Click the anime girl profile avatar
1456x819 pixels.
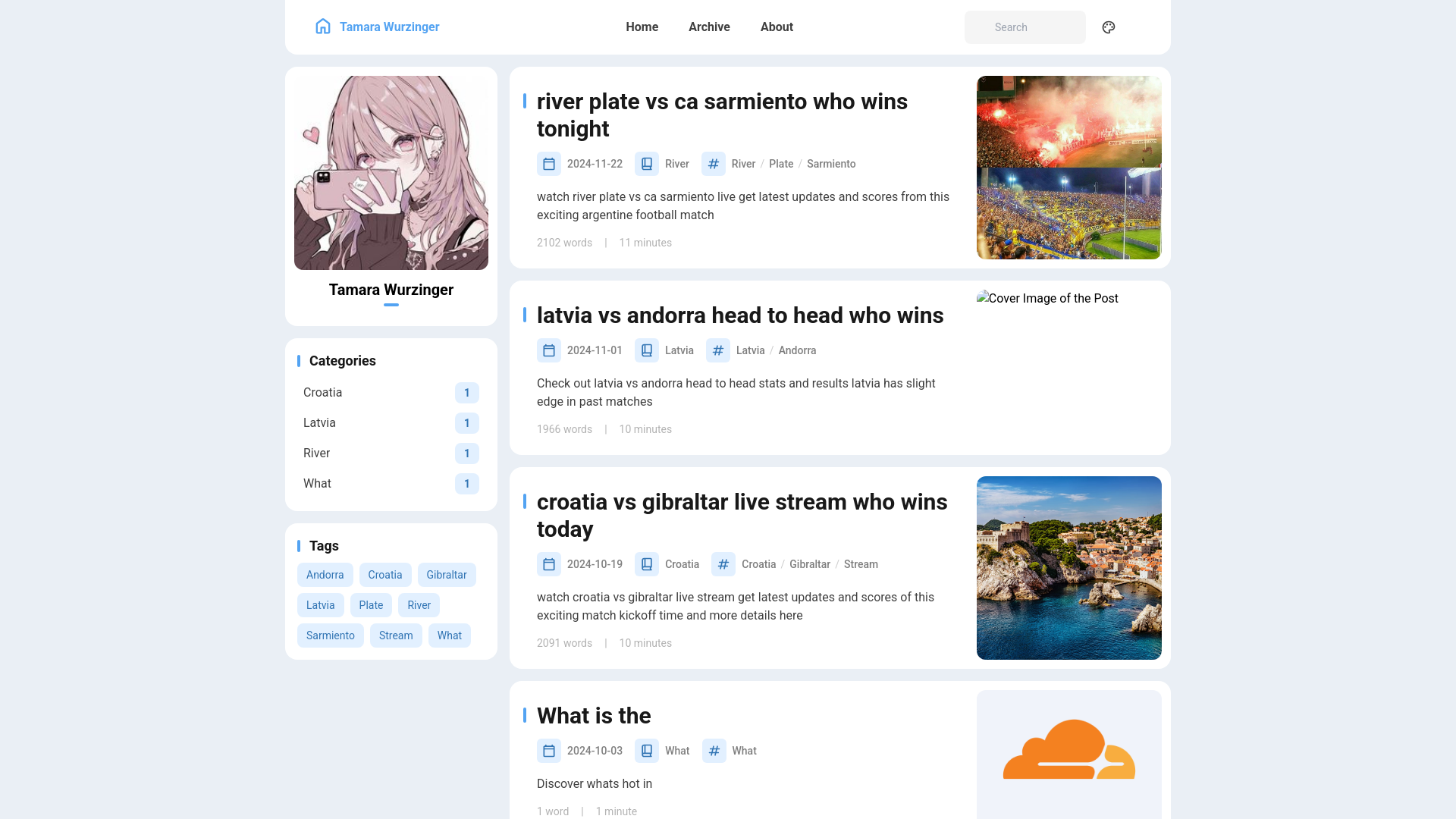click(x=391, y=173)
